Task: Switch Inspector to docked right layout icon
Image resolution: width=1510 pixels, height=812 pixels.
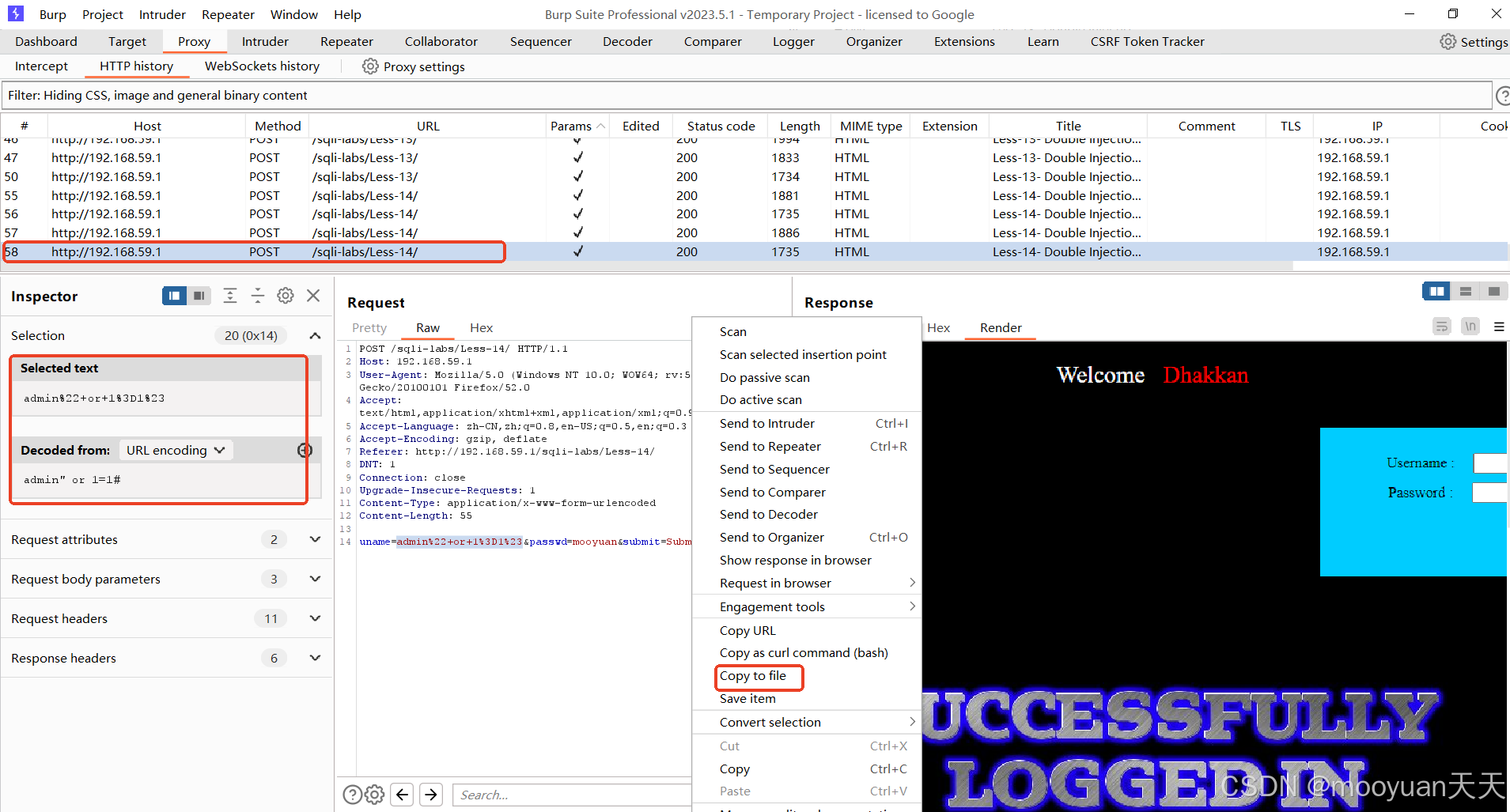Action: 199,296
